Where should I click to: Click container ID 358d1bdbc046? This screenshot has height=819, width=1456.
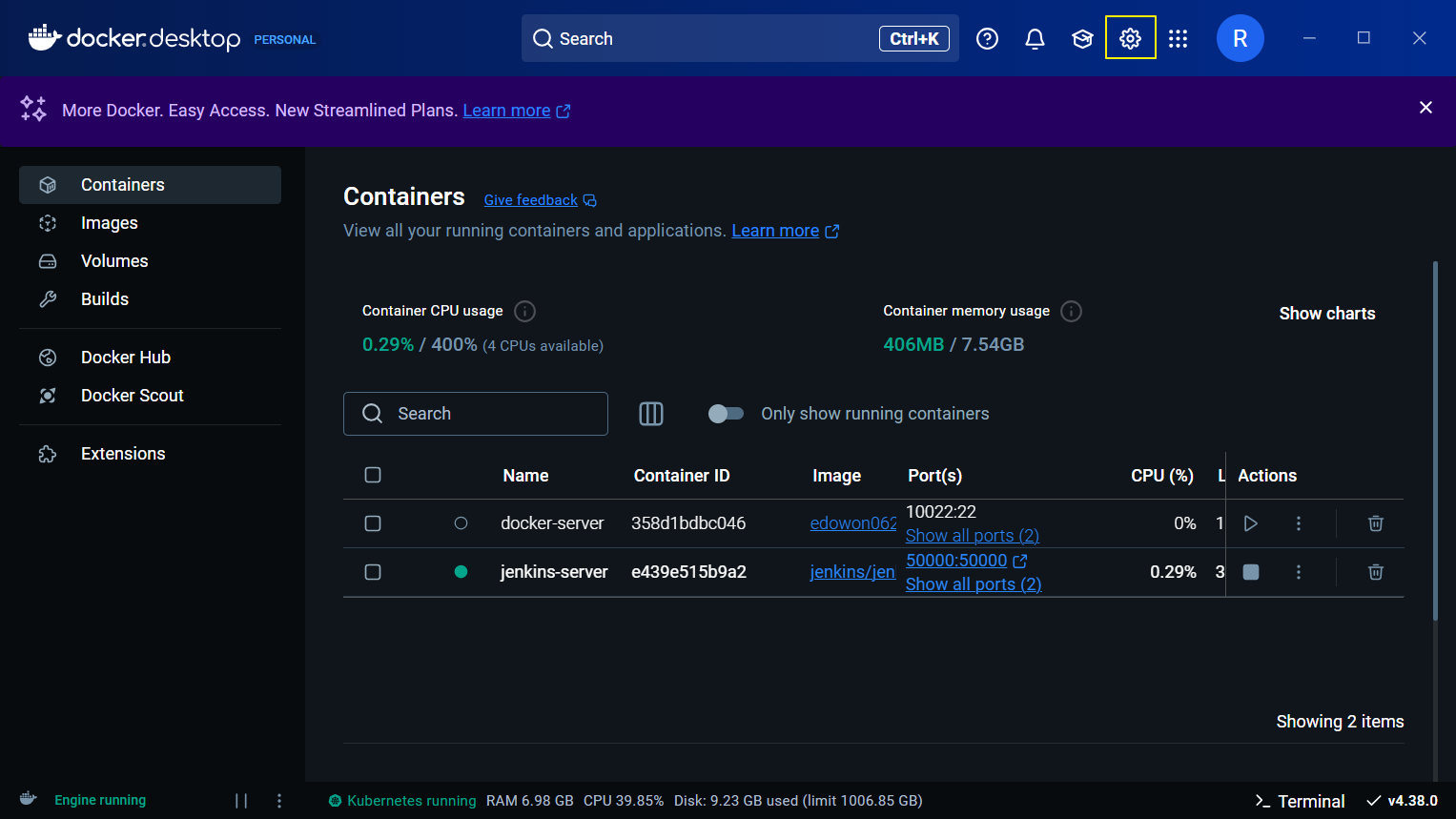(688, 523)
